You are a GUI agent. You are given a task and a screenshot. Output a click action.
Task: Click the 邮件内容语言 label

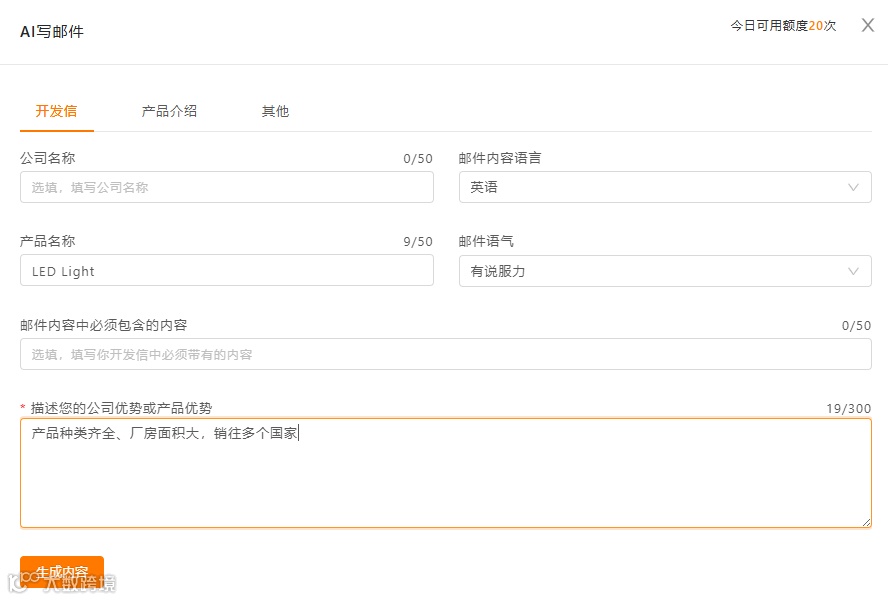coord(500,158)
